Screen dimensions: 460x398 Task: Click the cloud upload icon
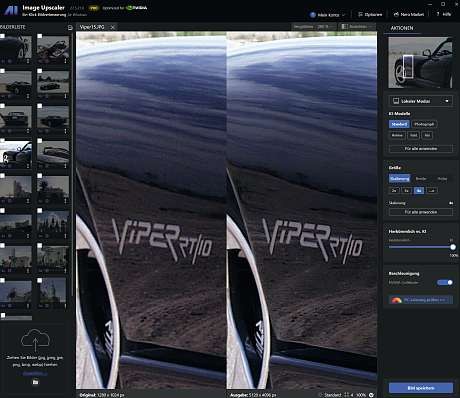point(35,340)
